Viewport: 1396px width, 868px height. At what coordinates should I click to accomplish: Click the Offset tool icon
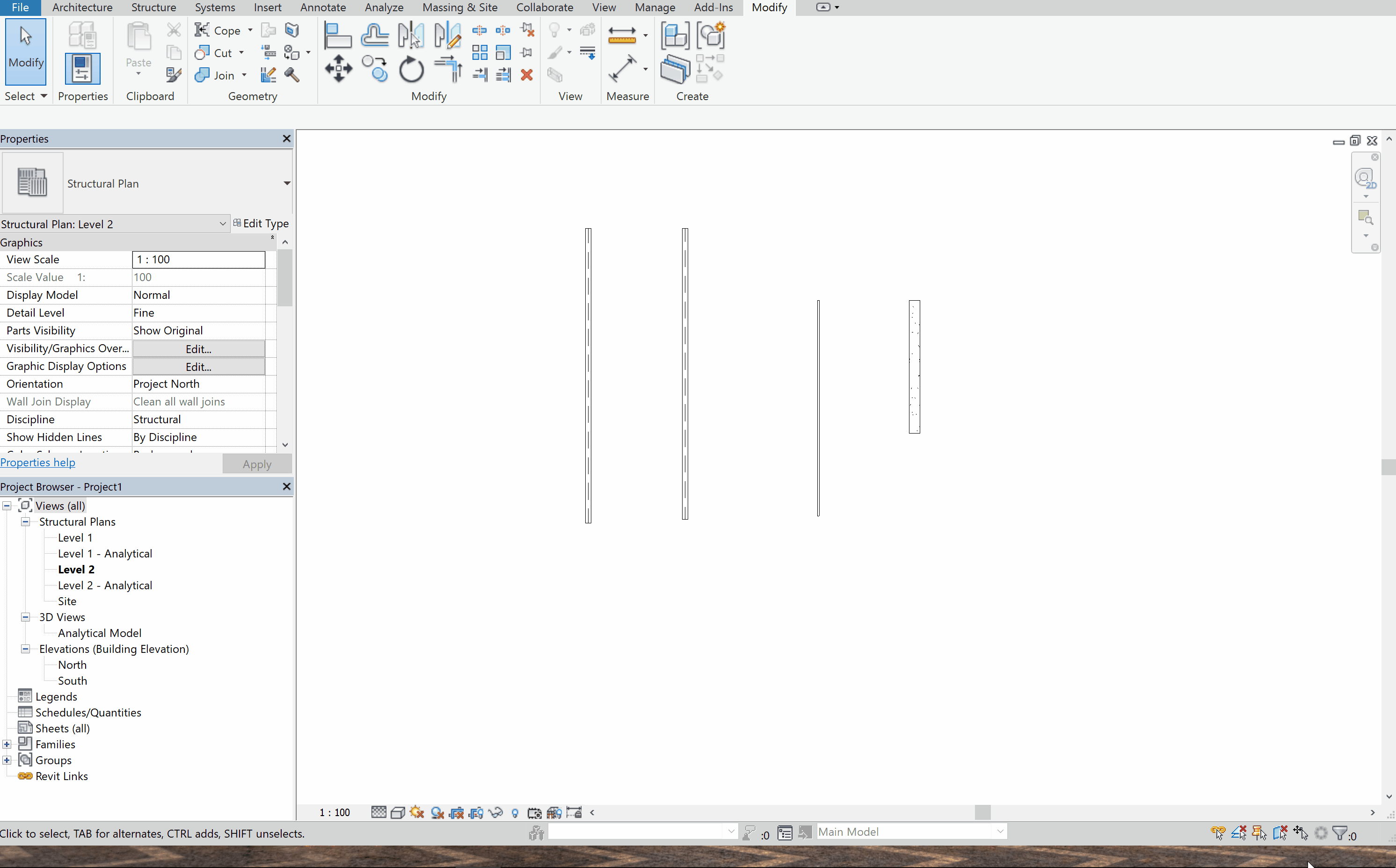coord(375,35)
